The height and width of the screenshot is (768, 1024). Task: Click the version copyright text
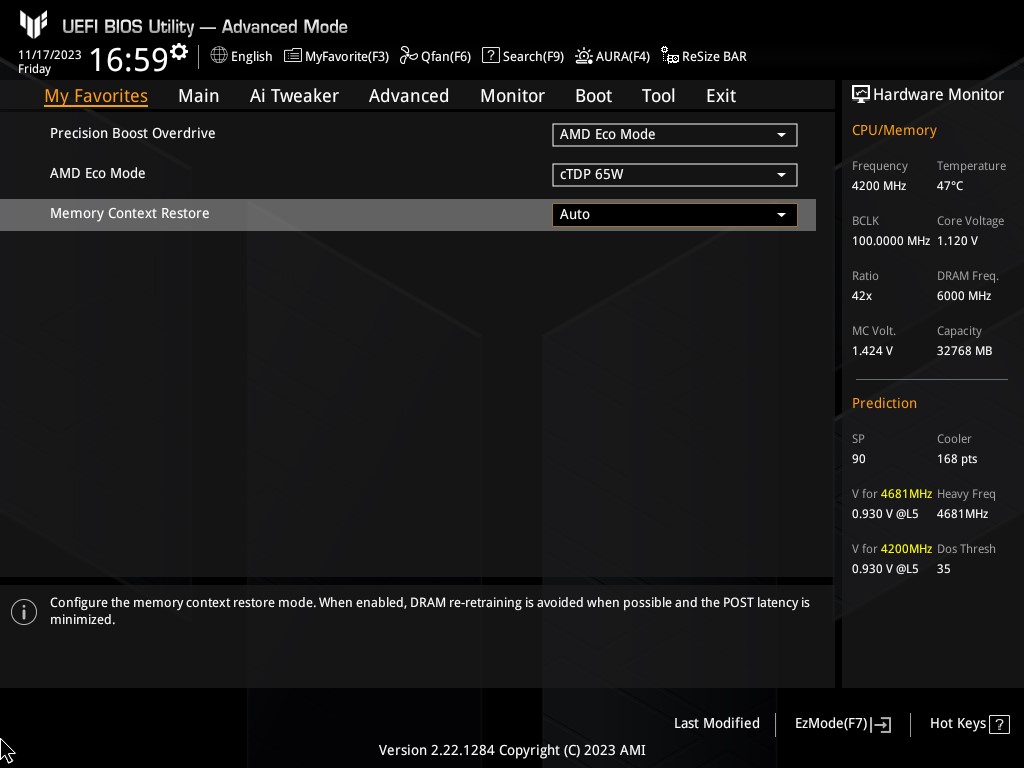click(x=512, y=750)
